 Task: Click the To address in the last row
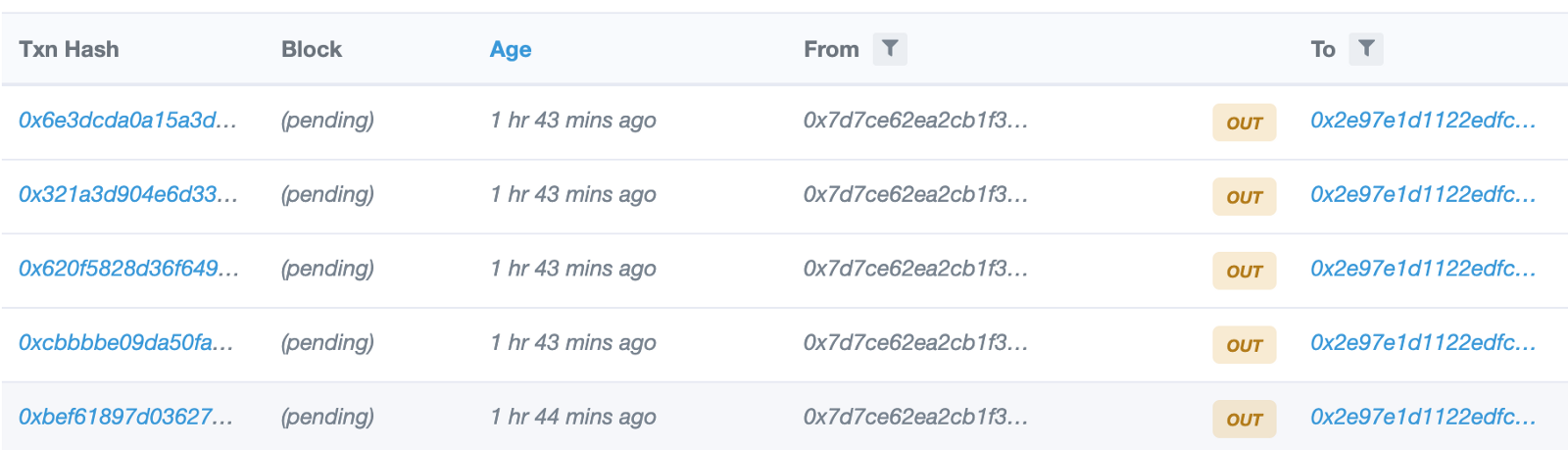pos(1422,417)
